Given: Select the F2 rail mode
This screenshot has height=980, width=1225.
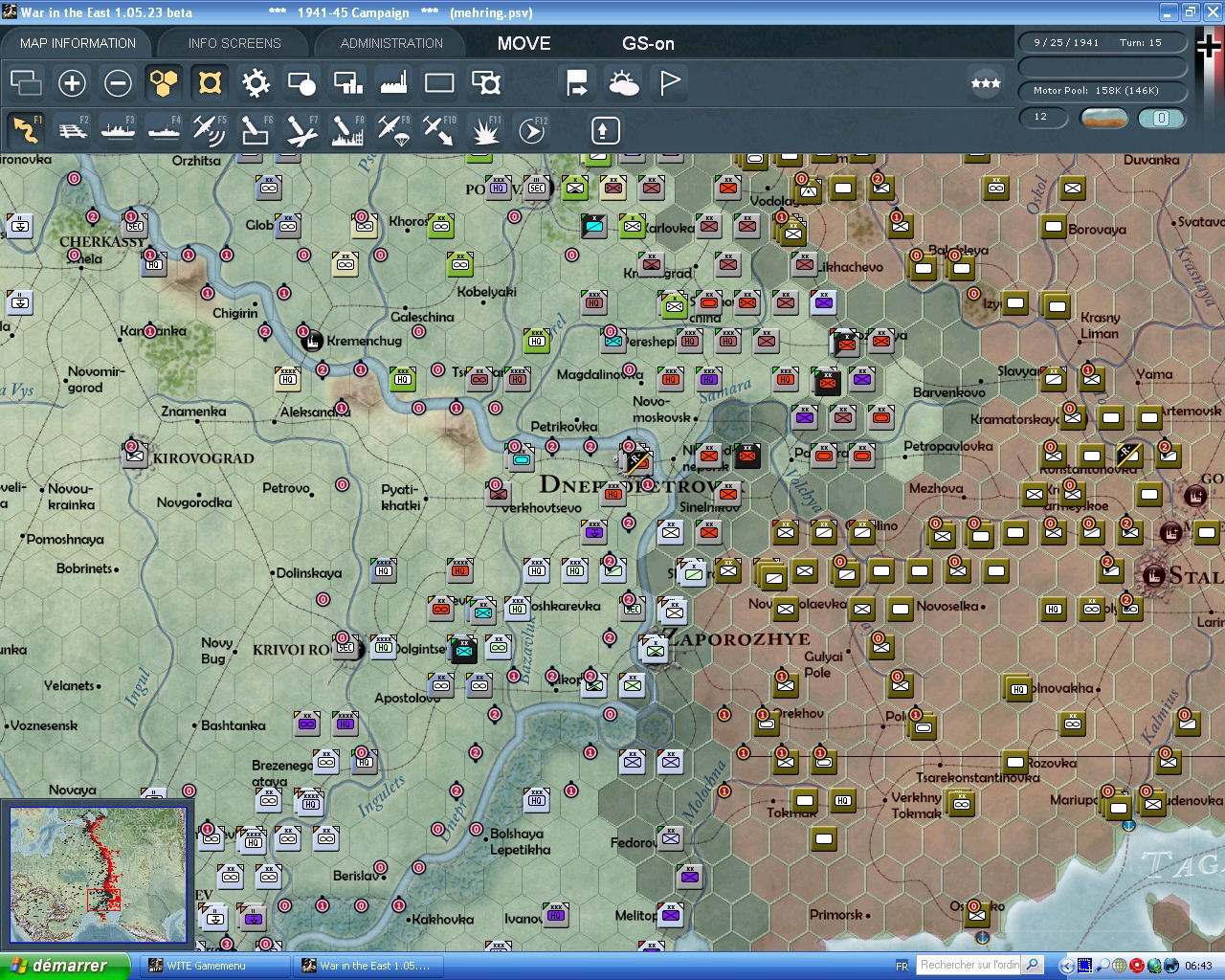Looking at the screenshot, I should coord(72,130).
